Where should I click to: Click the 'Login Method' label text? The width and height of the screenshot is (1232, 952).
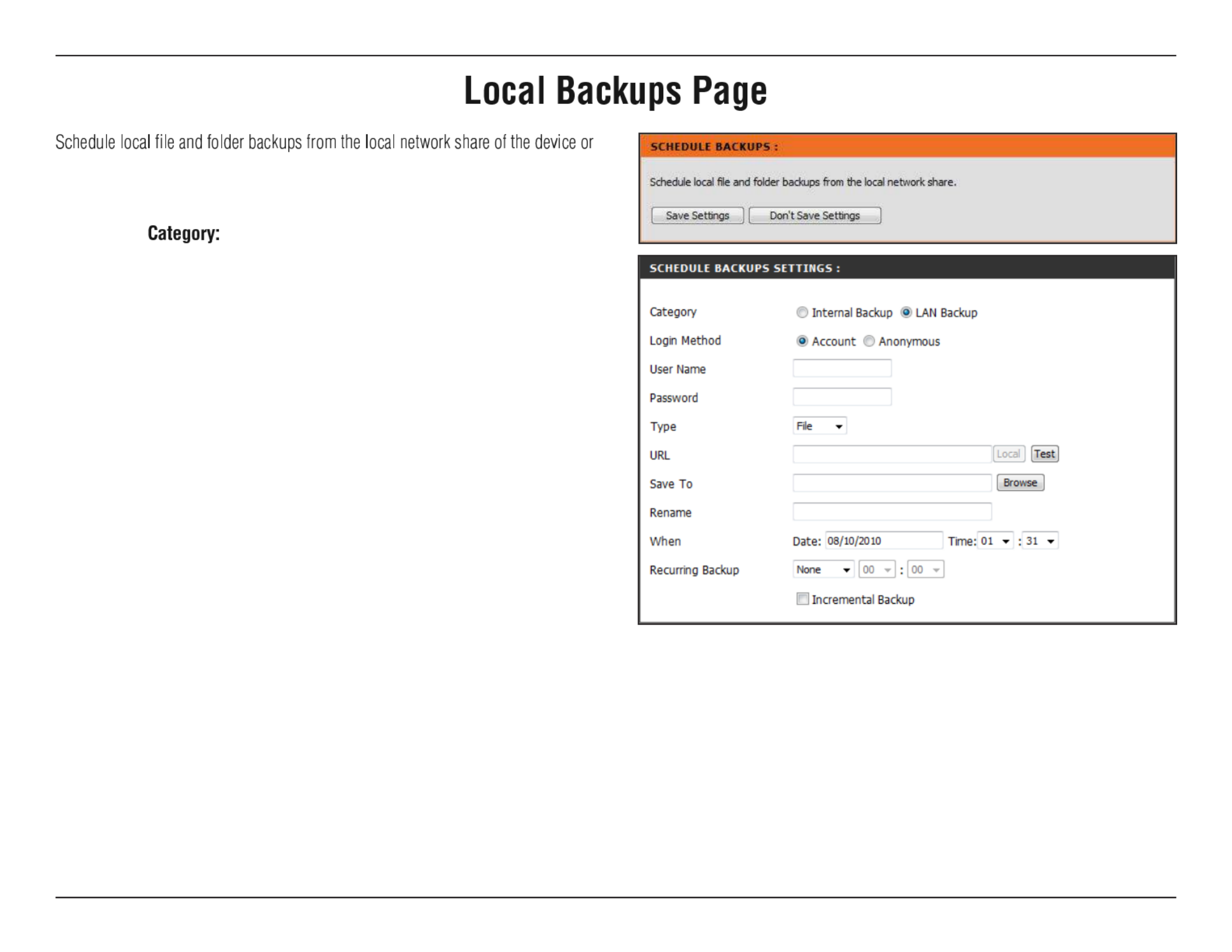(x=685, y=341)
